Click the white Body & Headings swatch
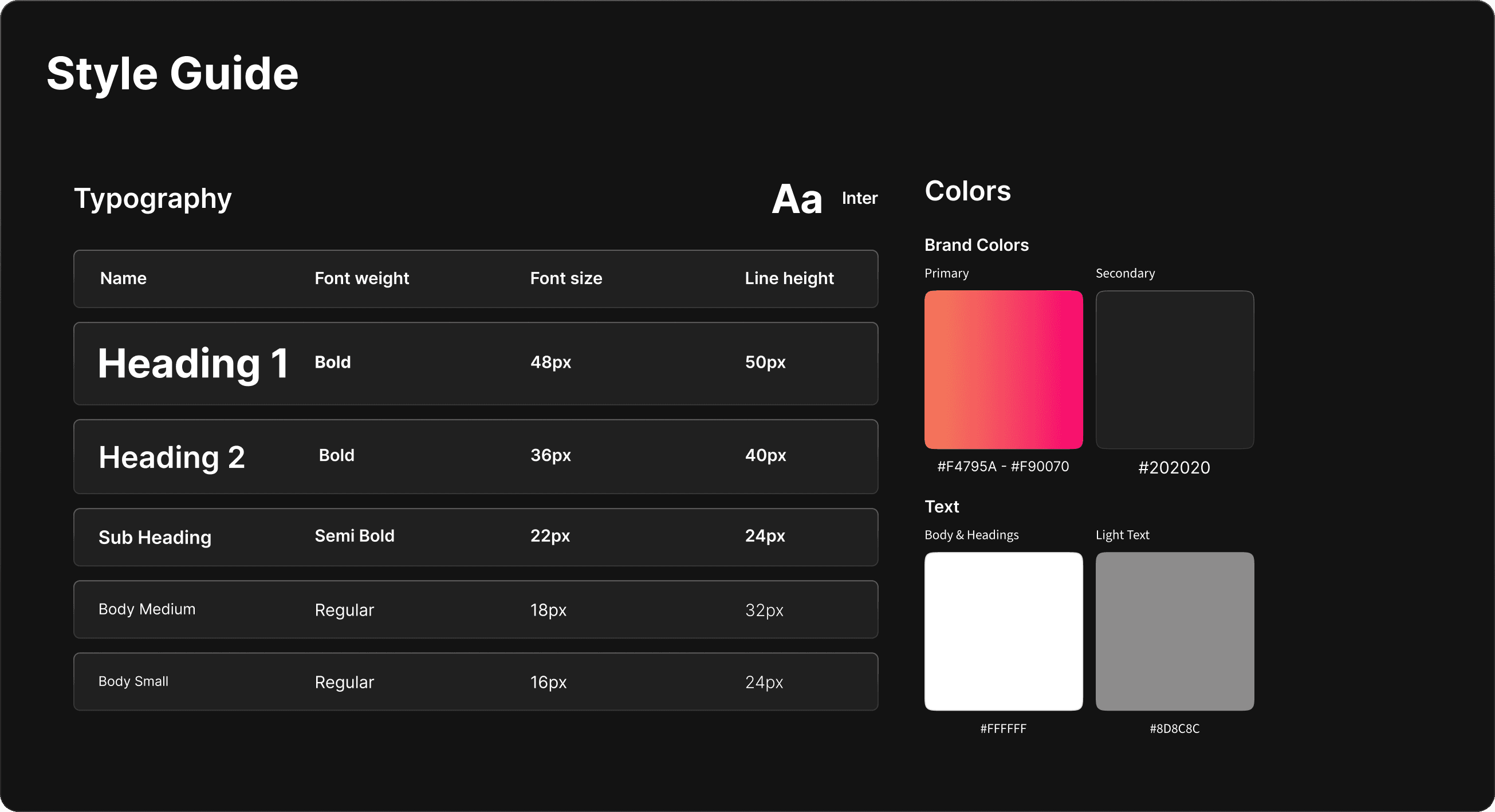Viewport: 1495px width, 812px height. tap(1004, 631)
